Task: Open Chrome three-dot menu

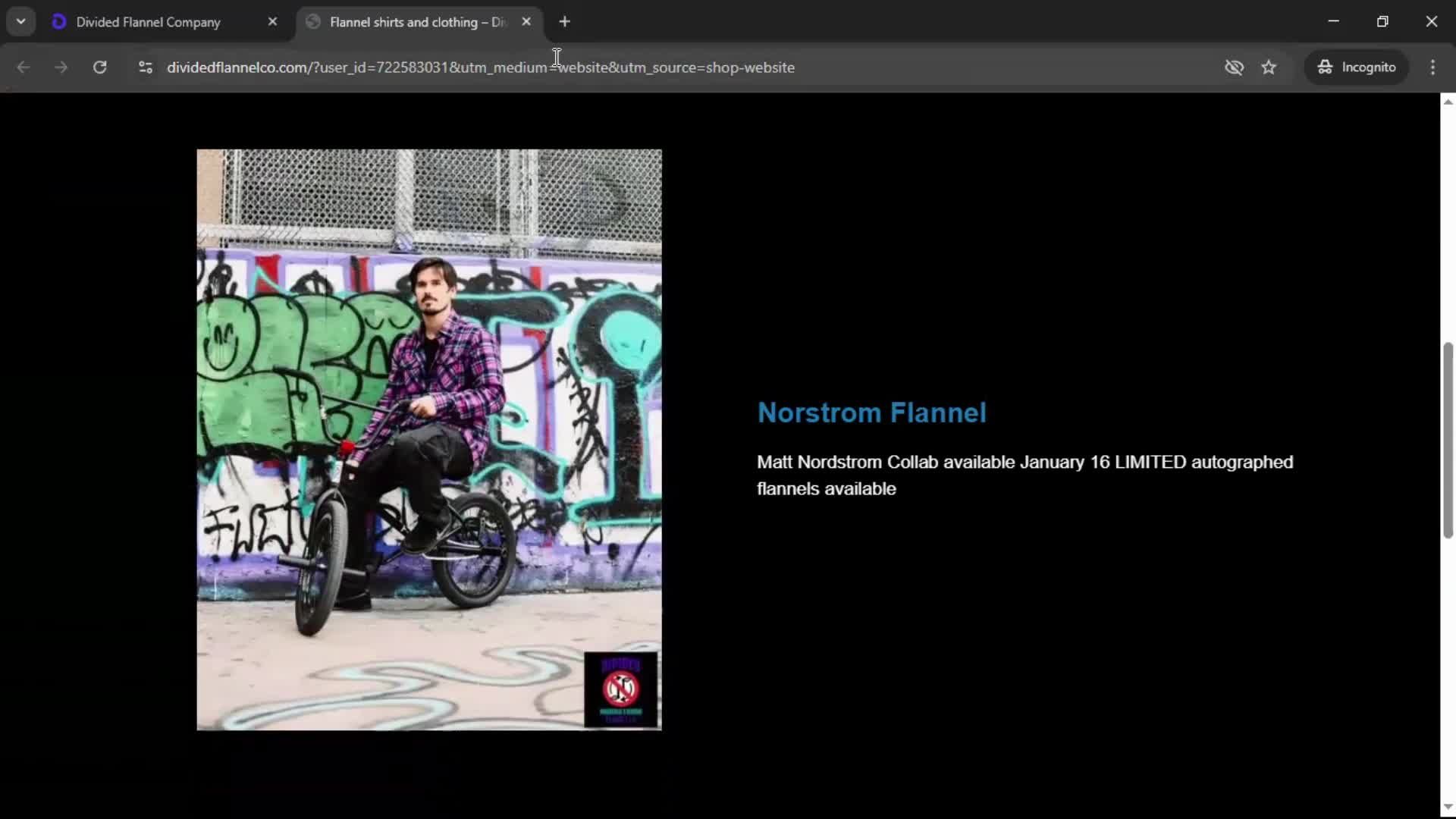Action: pyautogui.click(x=1432, y=67)
